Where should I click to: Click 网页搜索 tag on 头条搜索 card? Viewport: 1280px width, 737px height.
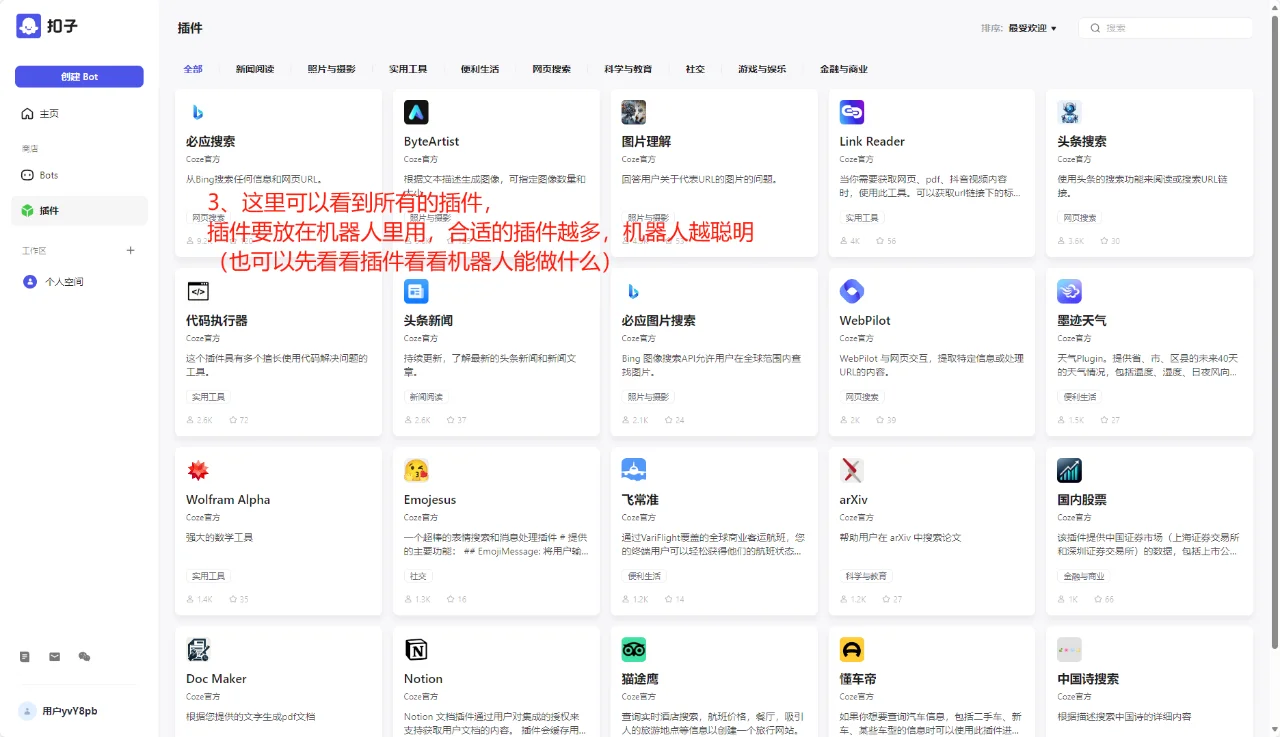tap(1080, 218)
